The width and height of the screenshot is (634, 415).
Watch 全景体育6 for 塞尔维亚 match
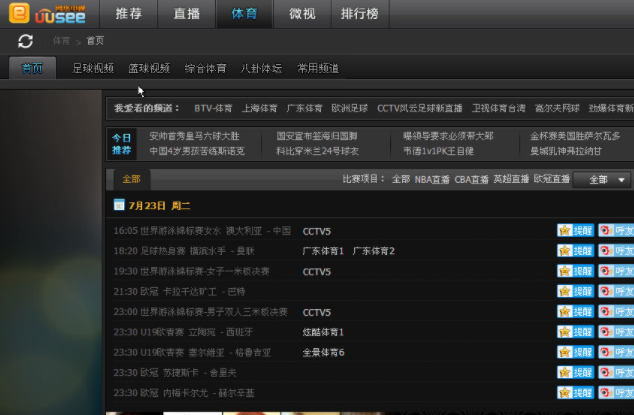[x=323, y=353]
